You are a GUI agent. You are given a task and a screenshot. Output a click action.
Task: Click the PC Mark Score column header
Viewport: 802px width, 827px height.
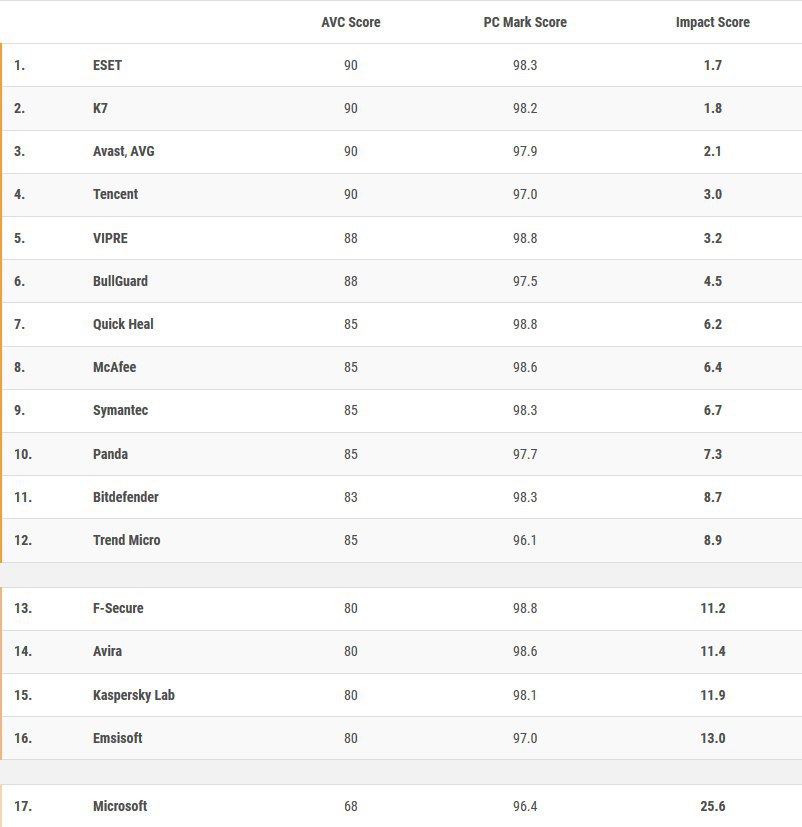tap(525, 22)
